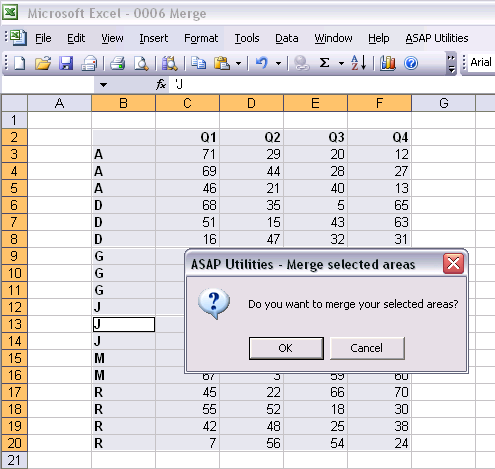
Task: Open the Paste options dropdown arrow
Action: click(238, 63)
